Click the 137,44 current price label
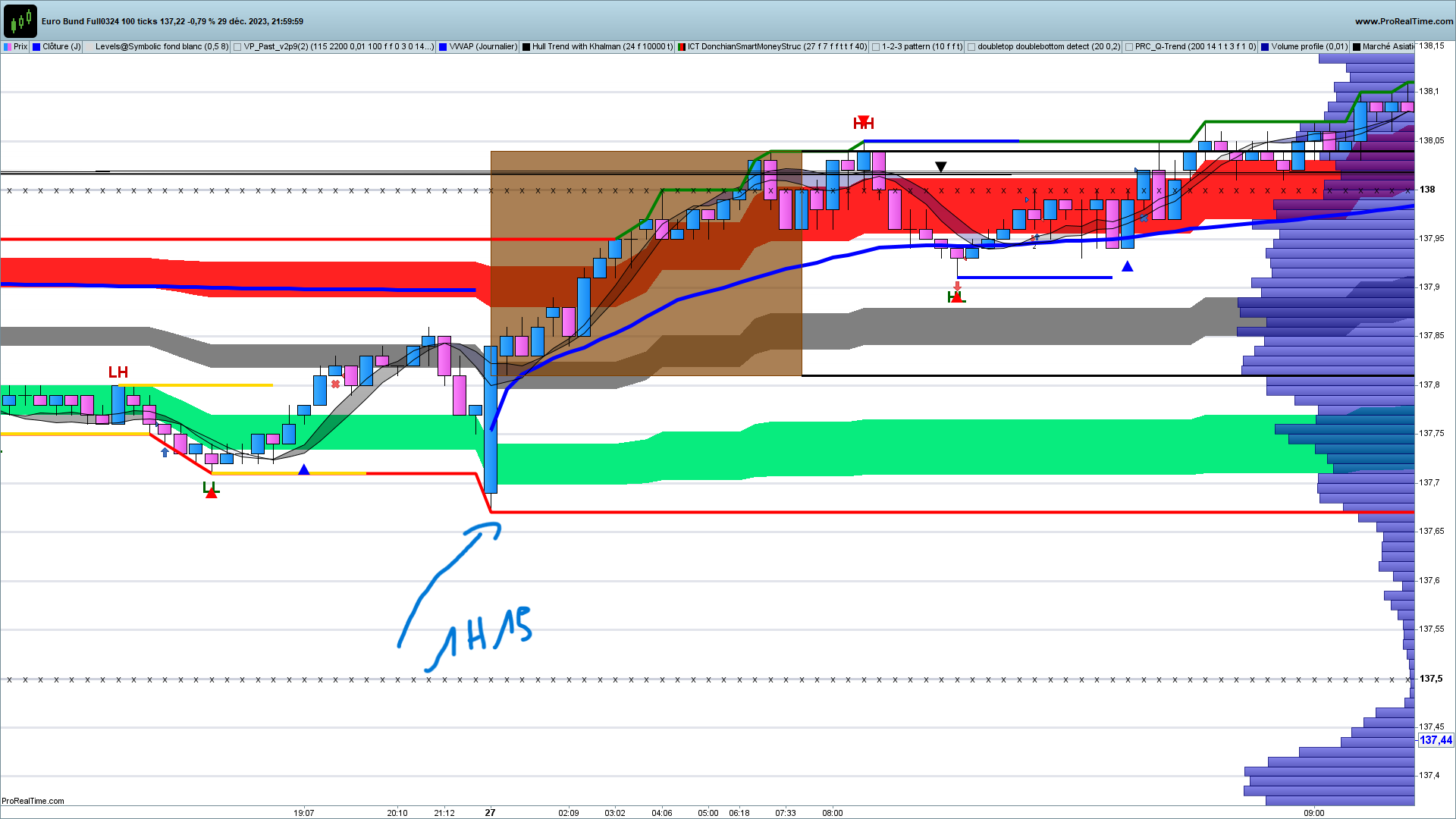Image resolution: width=1456 pixels, height=819 pixels. click(x=1436, y=740)
